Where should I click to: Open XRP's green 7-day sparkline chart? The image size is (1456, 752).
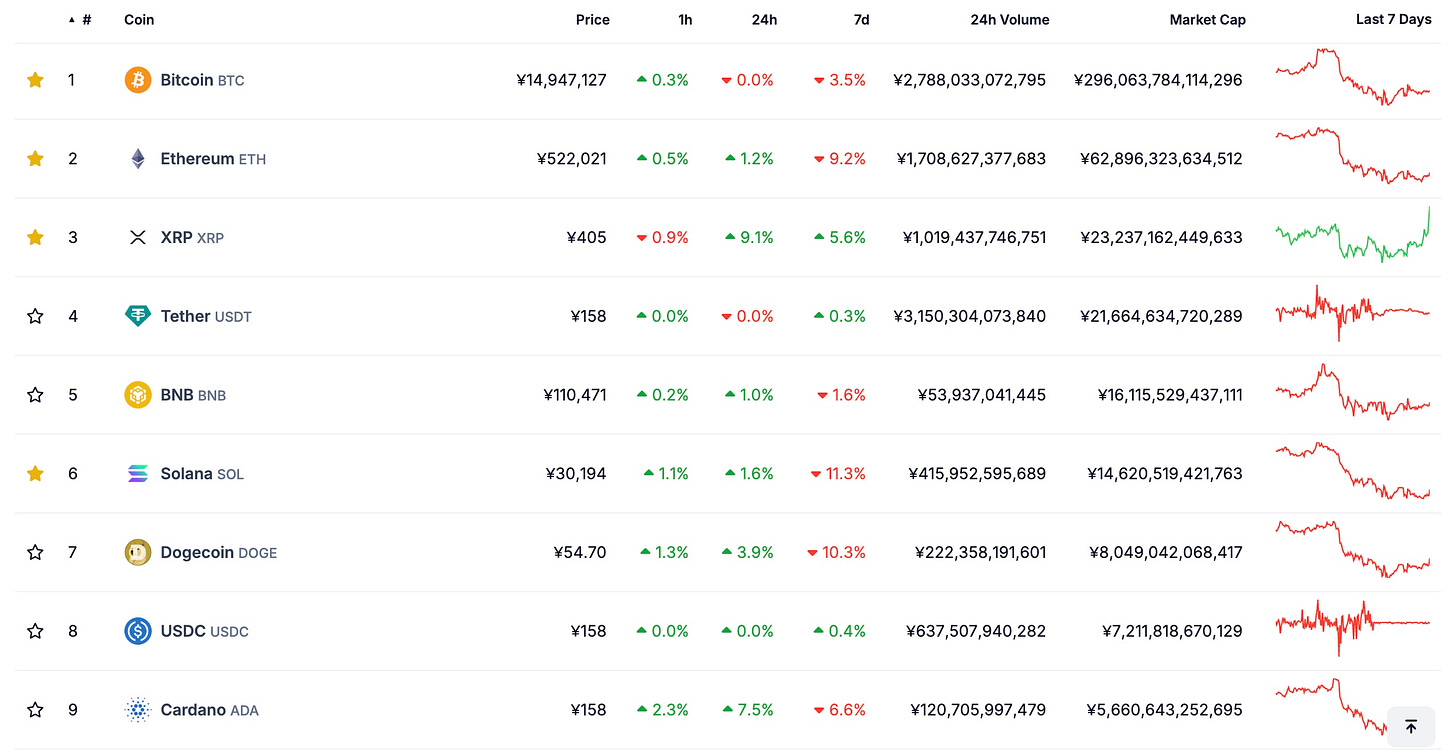1353,234
